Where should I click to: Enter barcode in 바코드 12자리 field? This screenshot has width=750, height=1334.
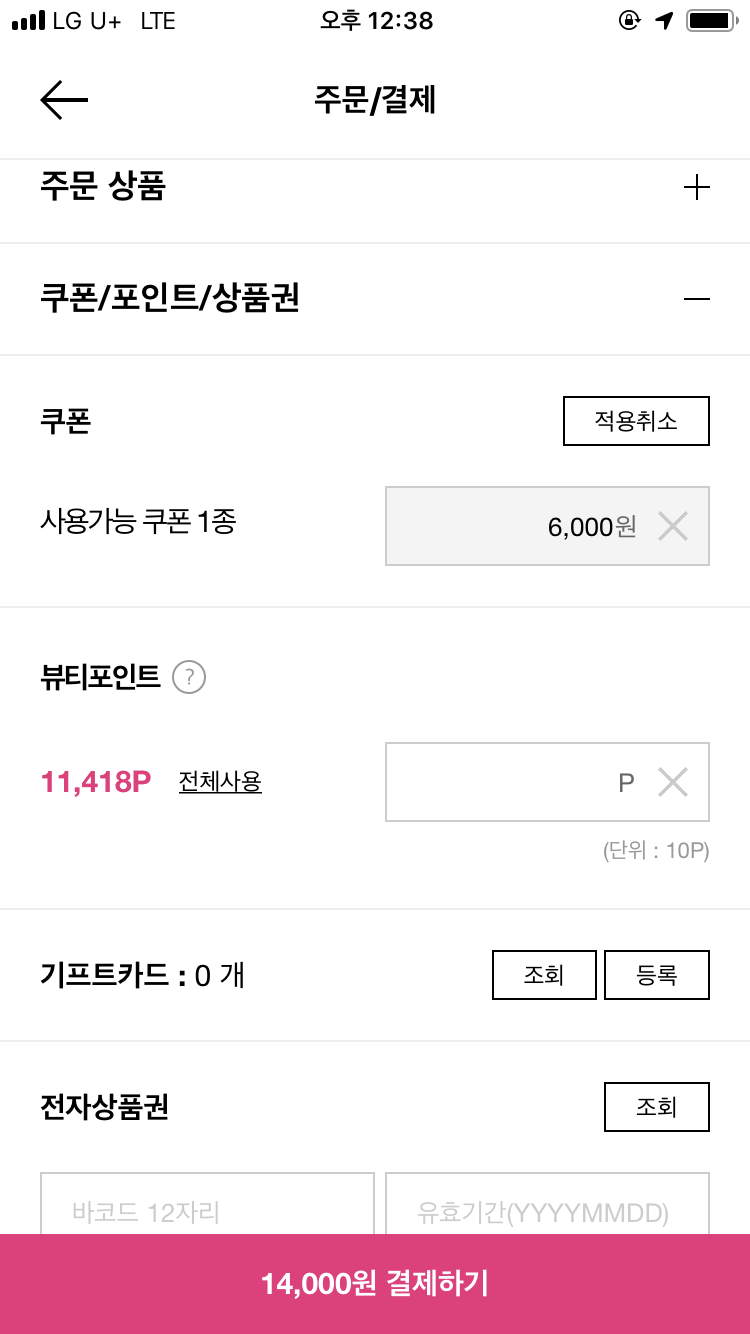(207, 1204)
